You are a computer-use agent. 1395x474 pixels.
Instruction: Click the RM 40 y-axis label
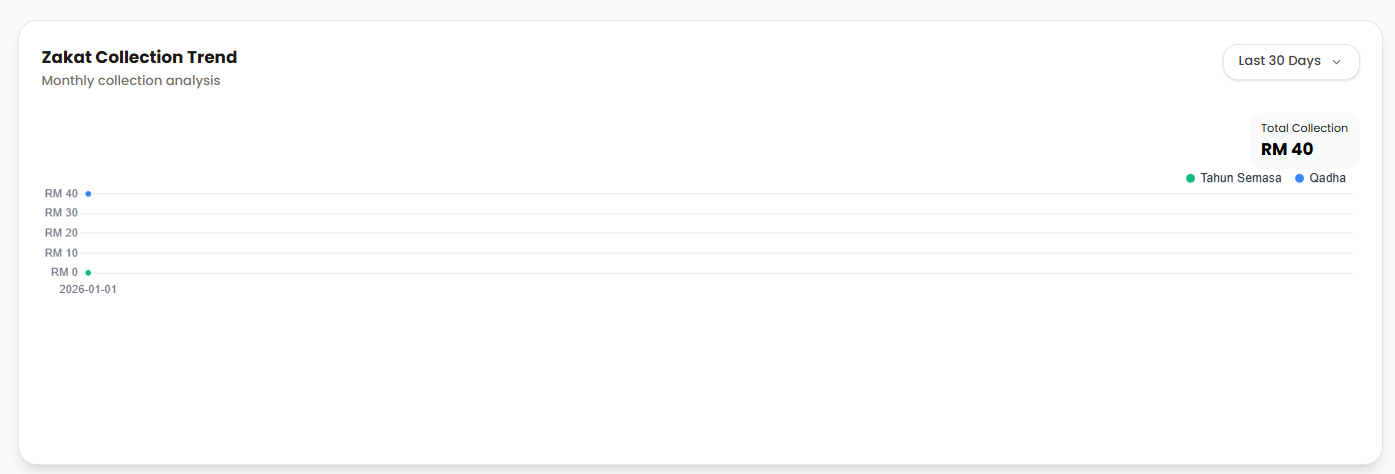tap(61, 194)
